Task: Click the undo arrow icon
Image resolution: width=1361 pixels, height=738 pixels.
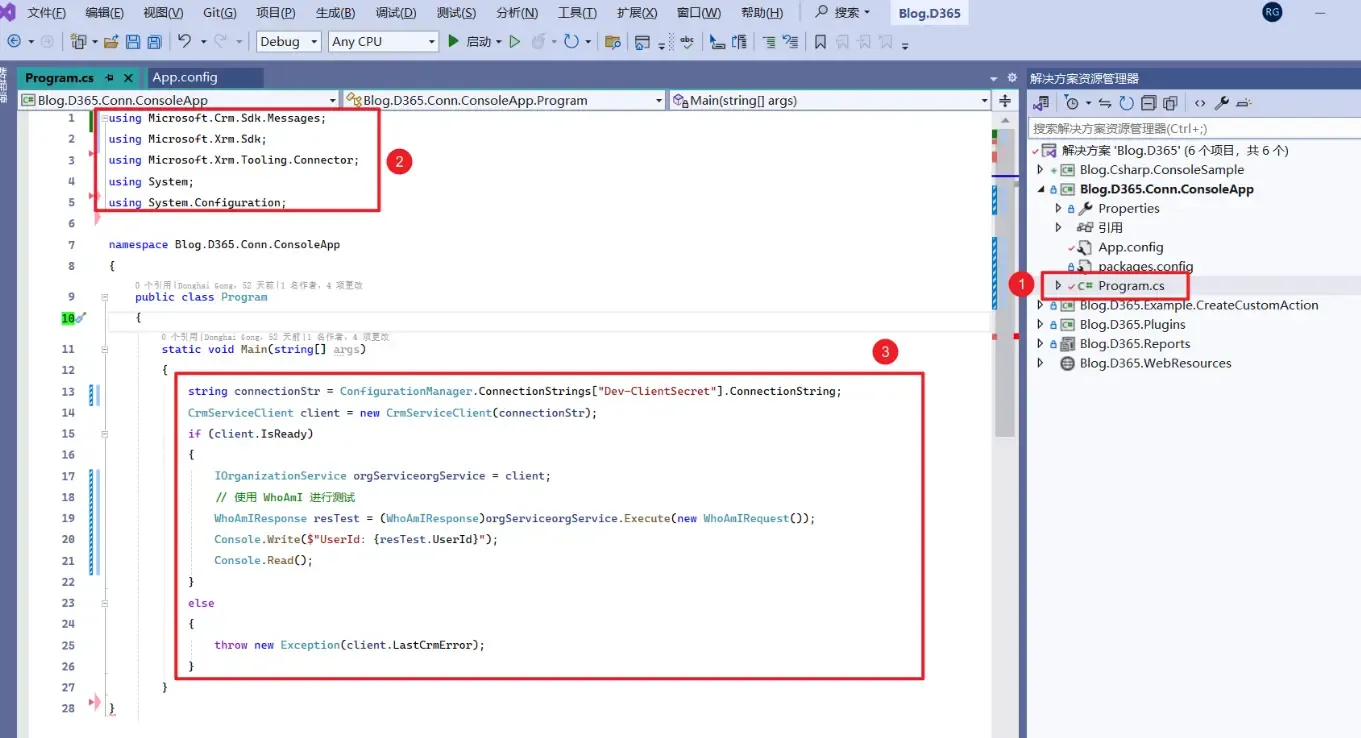Action: [x=185, y=42]
